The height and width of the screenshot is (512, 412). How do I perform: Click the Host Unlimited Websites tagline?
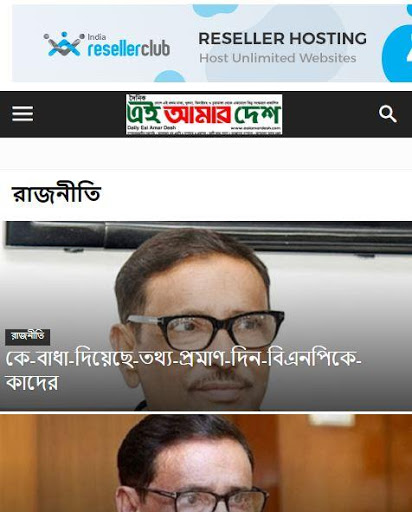click(x=278, y=58)
